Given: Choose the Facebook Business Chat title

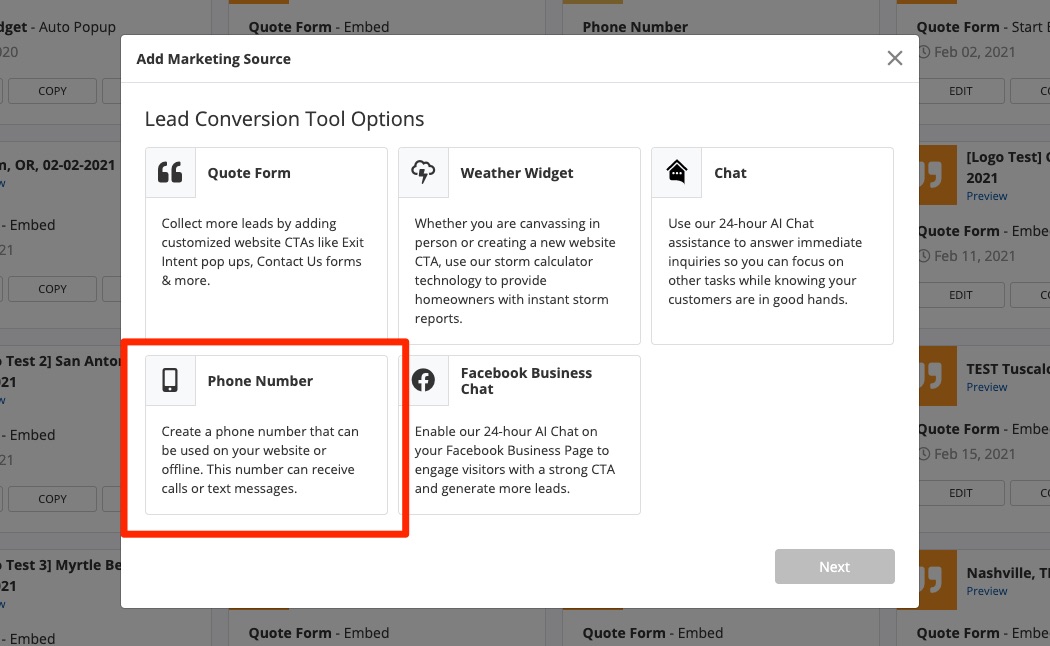Looking at the screenshot, I should click(x=526, y=381).
